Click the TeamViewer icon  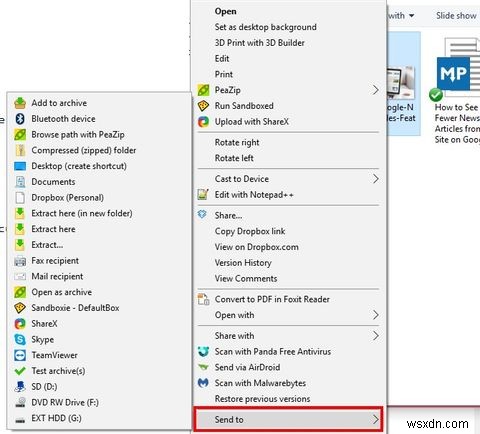pyautogui.click(x=20, y=355)
